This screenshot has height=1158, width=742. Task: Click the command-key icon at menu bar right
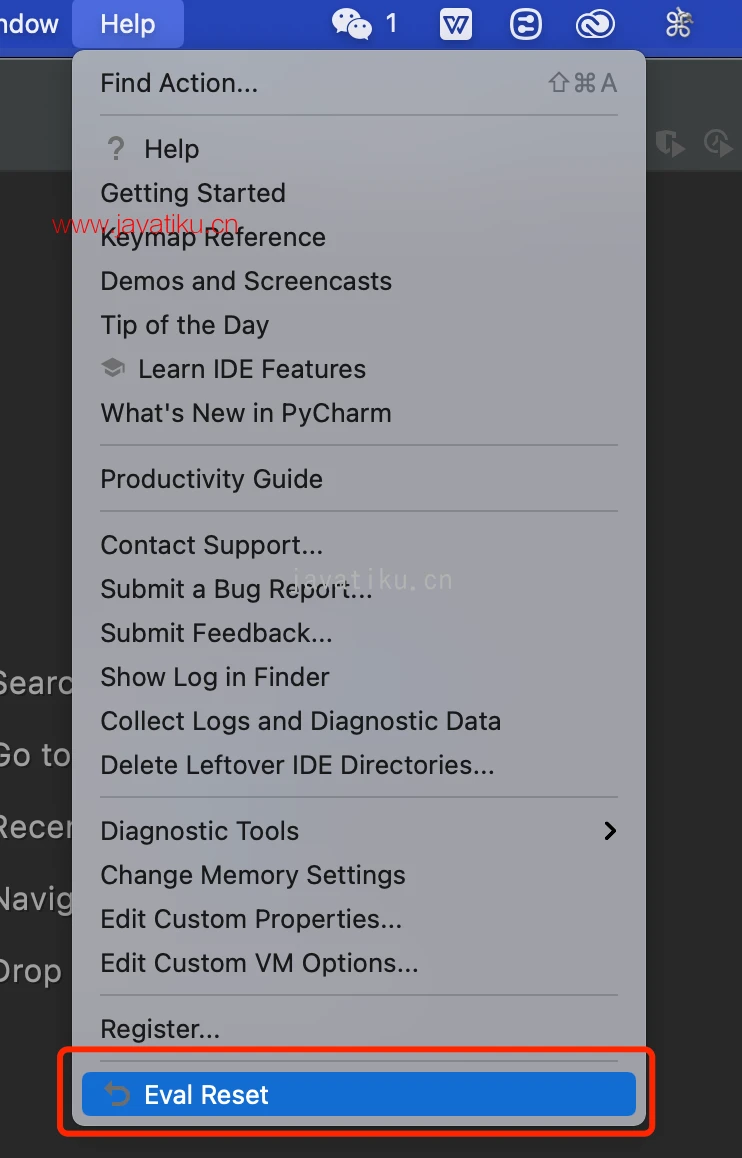click(x=678, y=24)
